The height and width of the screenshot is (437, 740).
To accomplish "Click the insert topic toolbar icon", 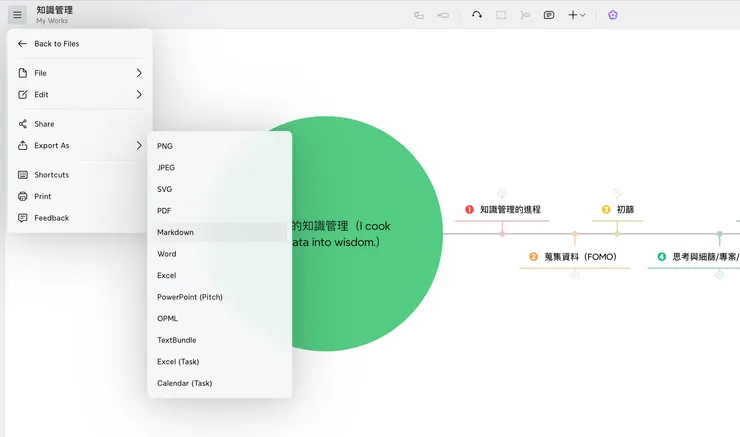I will point(443,15).
